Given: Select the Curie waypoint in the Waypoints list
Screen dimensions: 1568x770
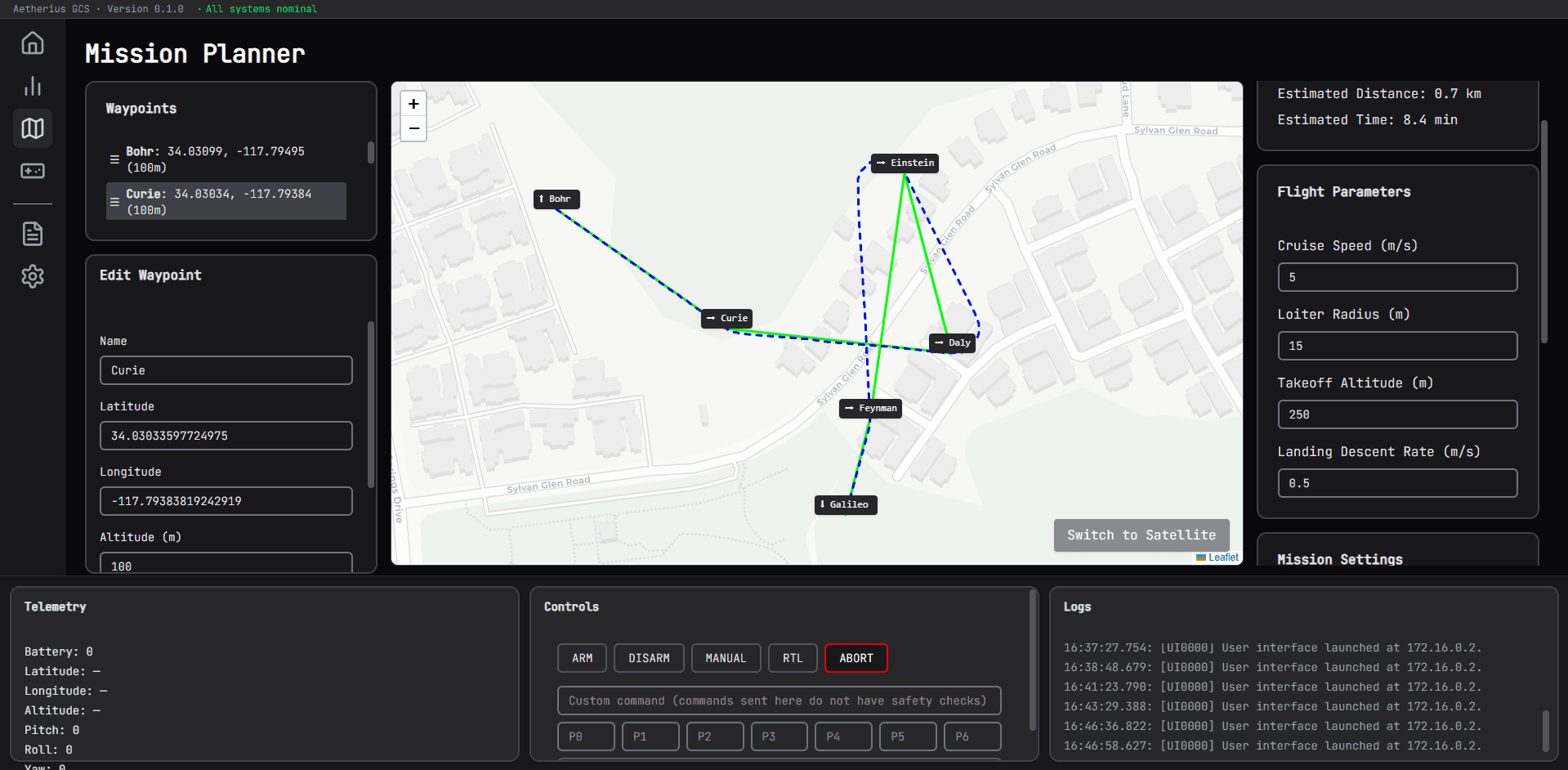Looking at the screenshot, I should click(226, 201).
